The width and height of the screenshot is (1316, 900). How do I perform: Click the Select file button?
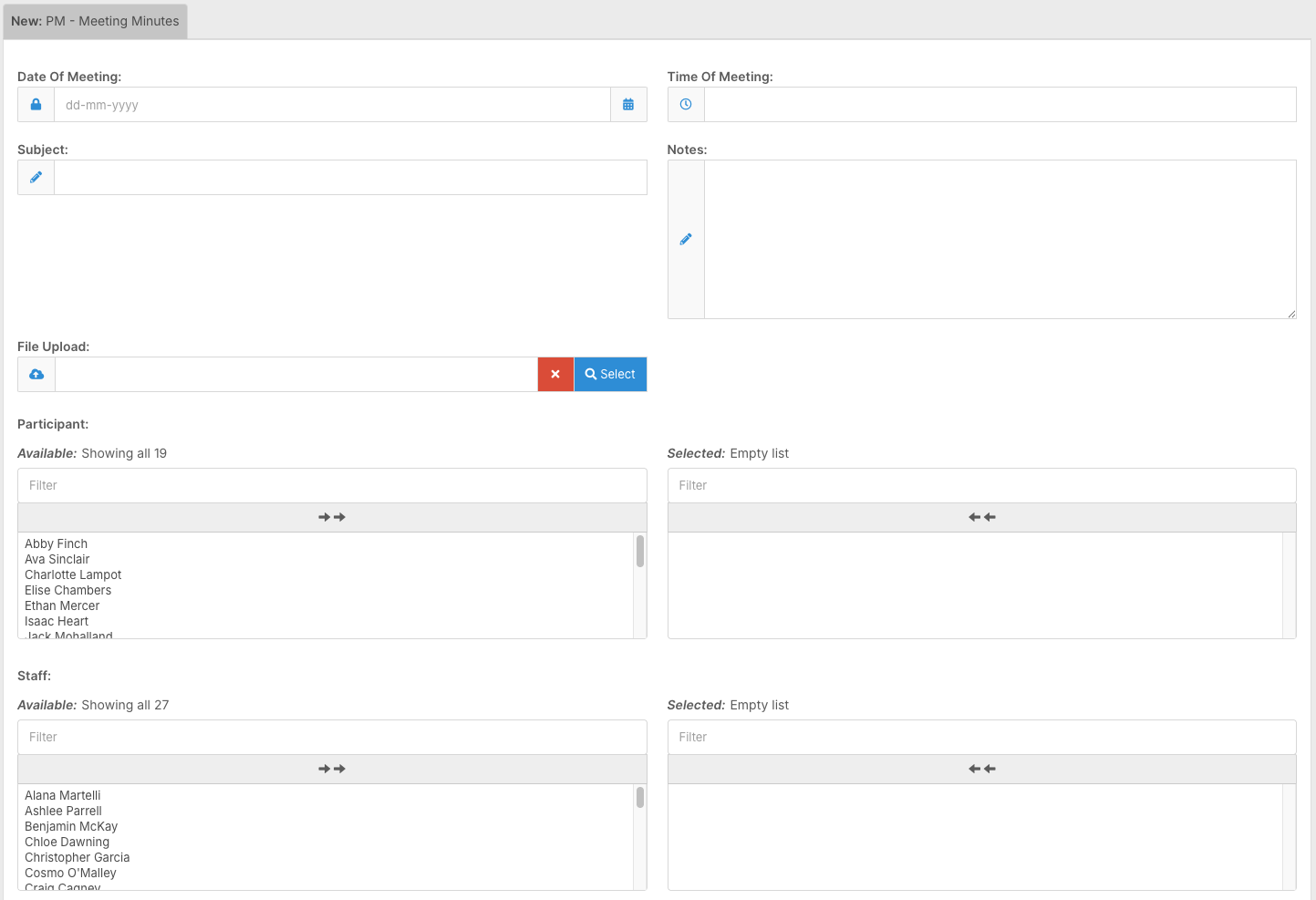coord(610,375)
